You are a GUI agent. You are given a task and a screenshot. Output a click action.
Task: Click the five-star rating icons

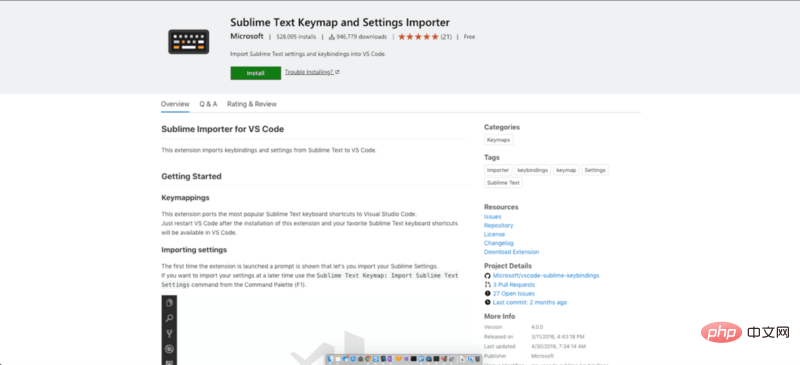pyautogui.click(x=418, y=37)
